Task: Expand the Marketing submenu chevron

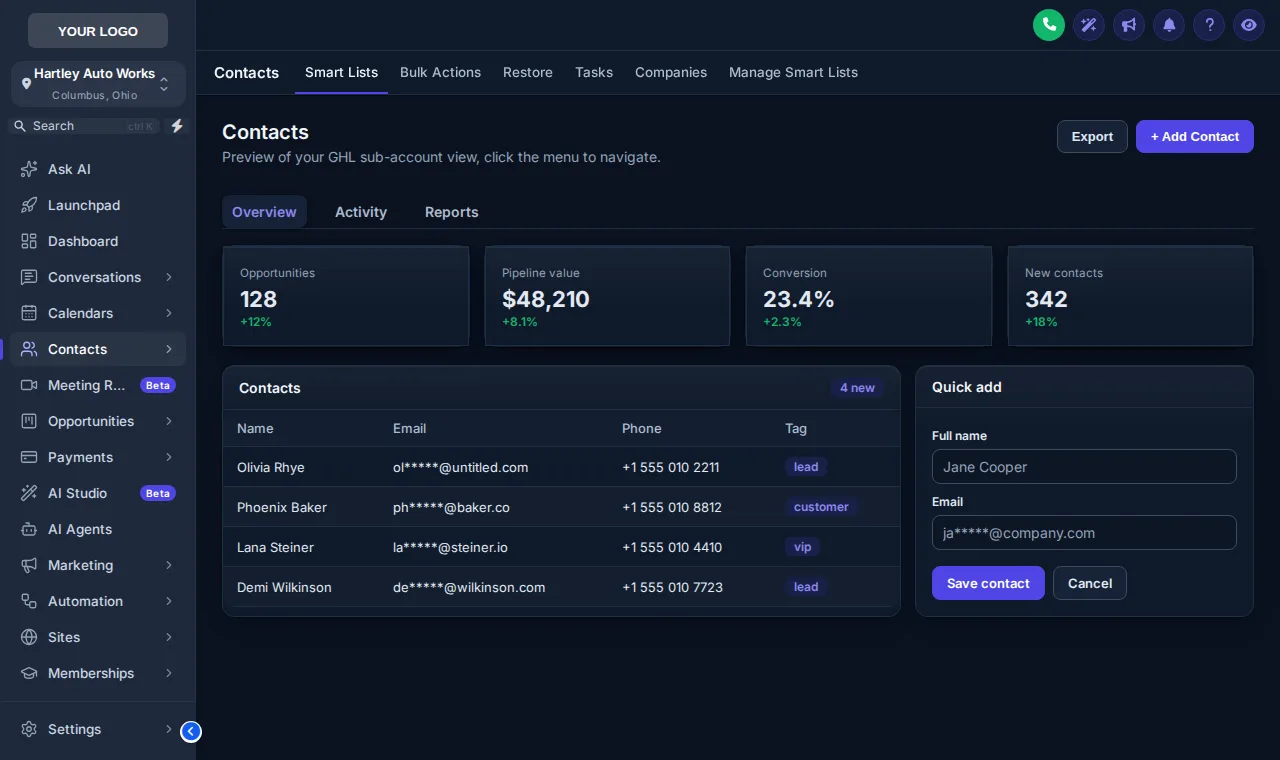Action: point(169,565)
